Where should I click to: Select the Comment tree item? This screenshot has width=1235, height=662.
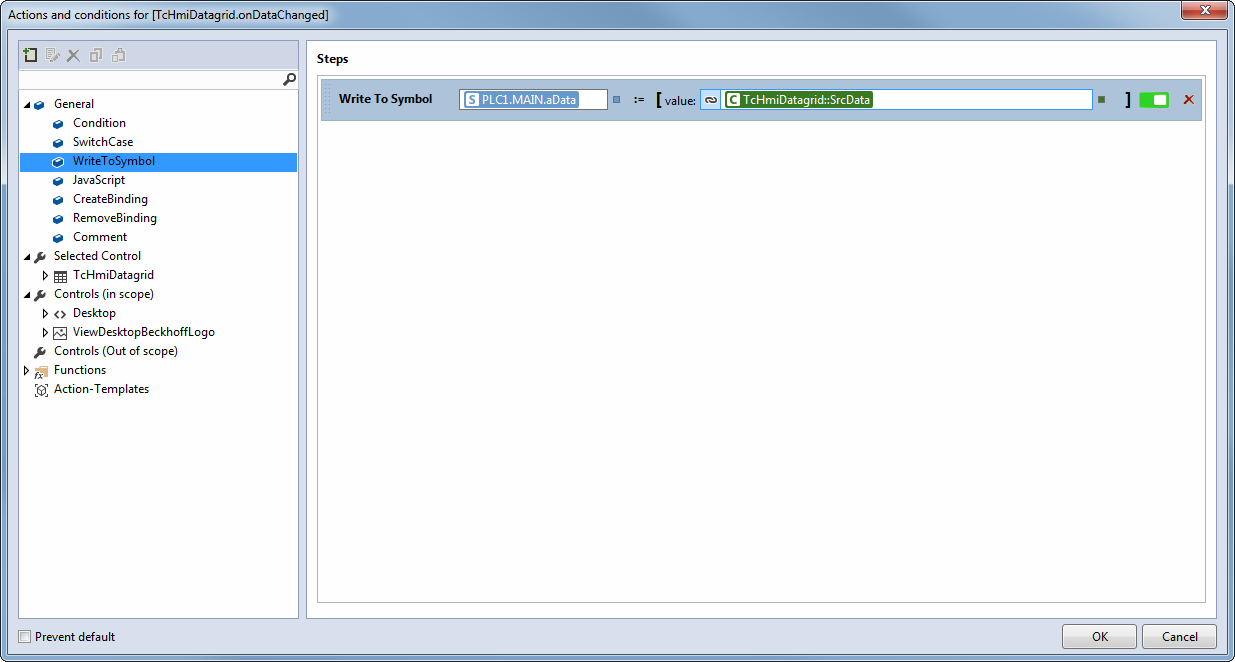point(100,237)
